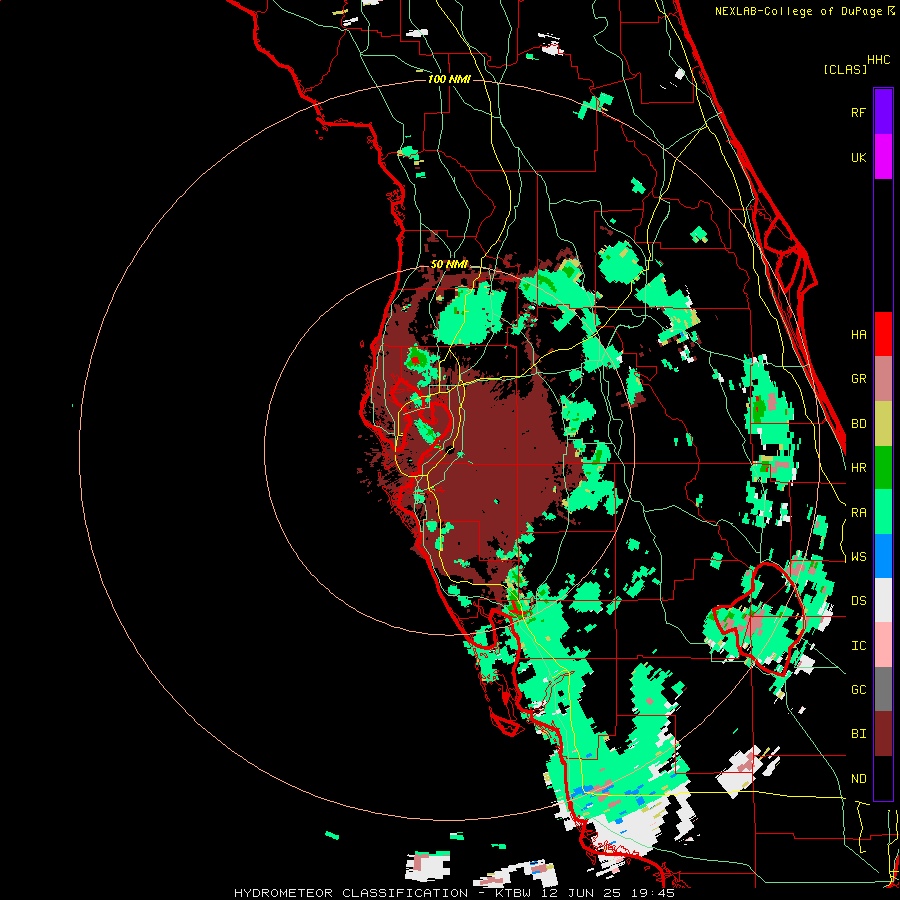Click the DS legend label
The width and height of the screenshot is (900, 900).
pos(858,601)
